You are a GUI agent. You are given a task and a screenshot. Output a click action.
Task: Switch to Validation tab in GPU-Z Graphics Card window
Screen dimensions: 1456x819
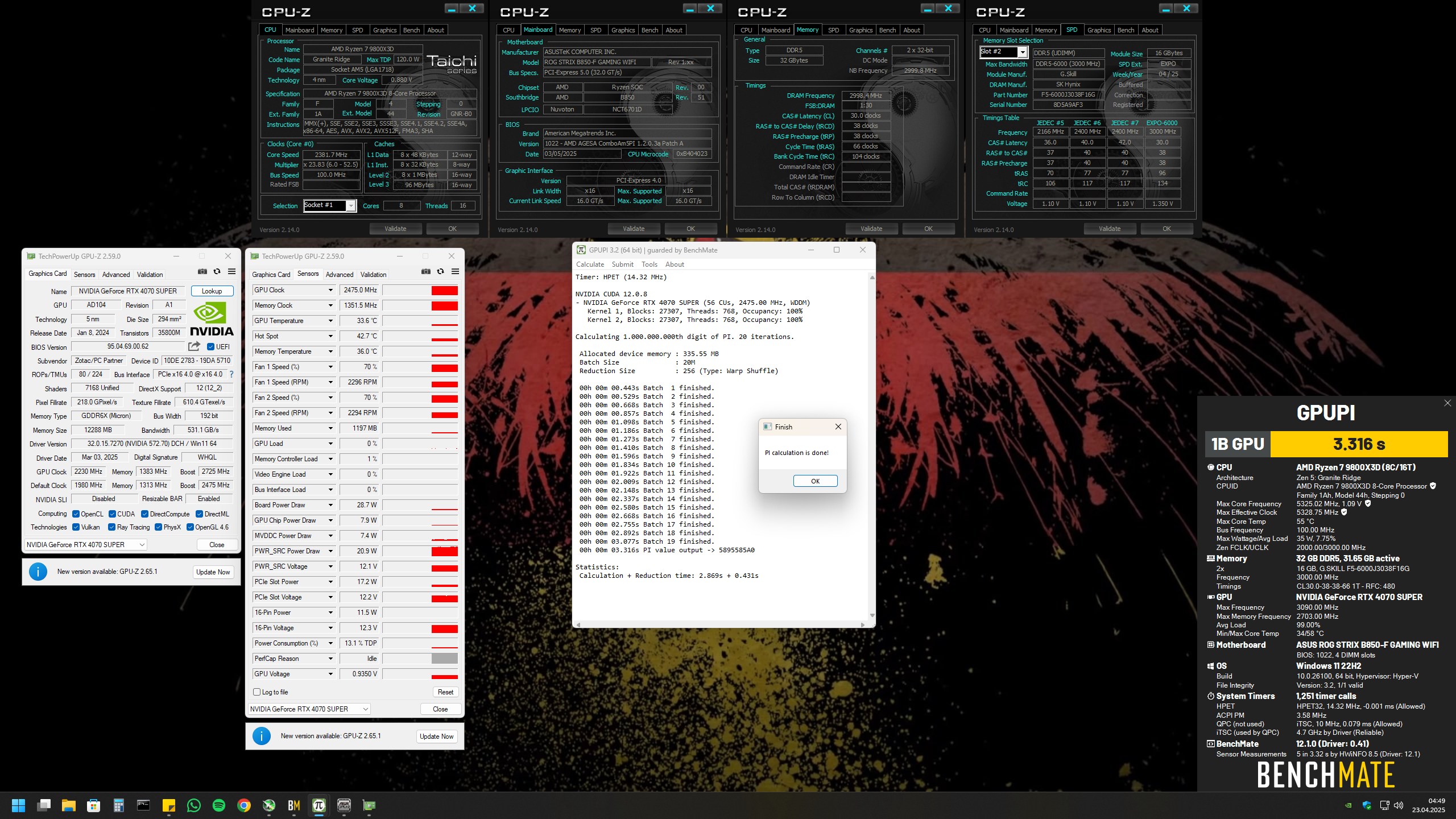click(150, 274)
